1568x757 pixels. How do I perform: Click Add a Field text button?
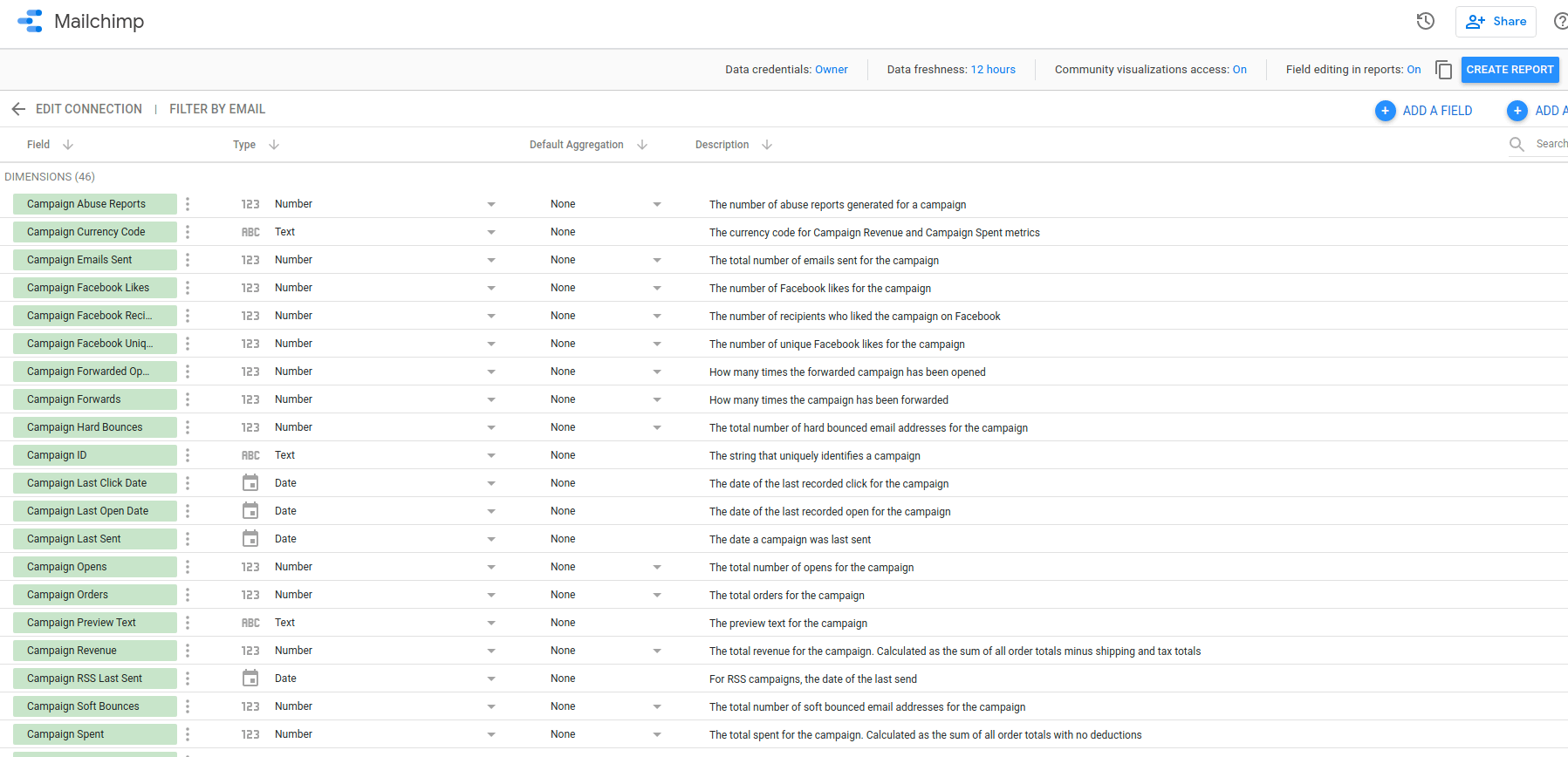pyautogui.click(x=1437, y=111)
